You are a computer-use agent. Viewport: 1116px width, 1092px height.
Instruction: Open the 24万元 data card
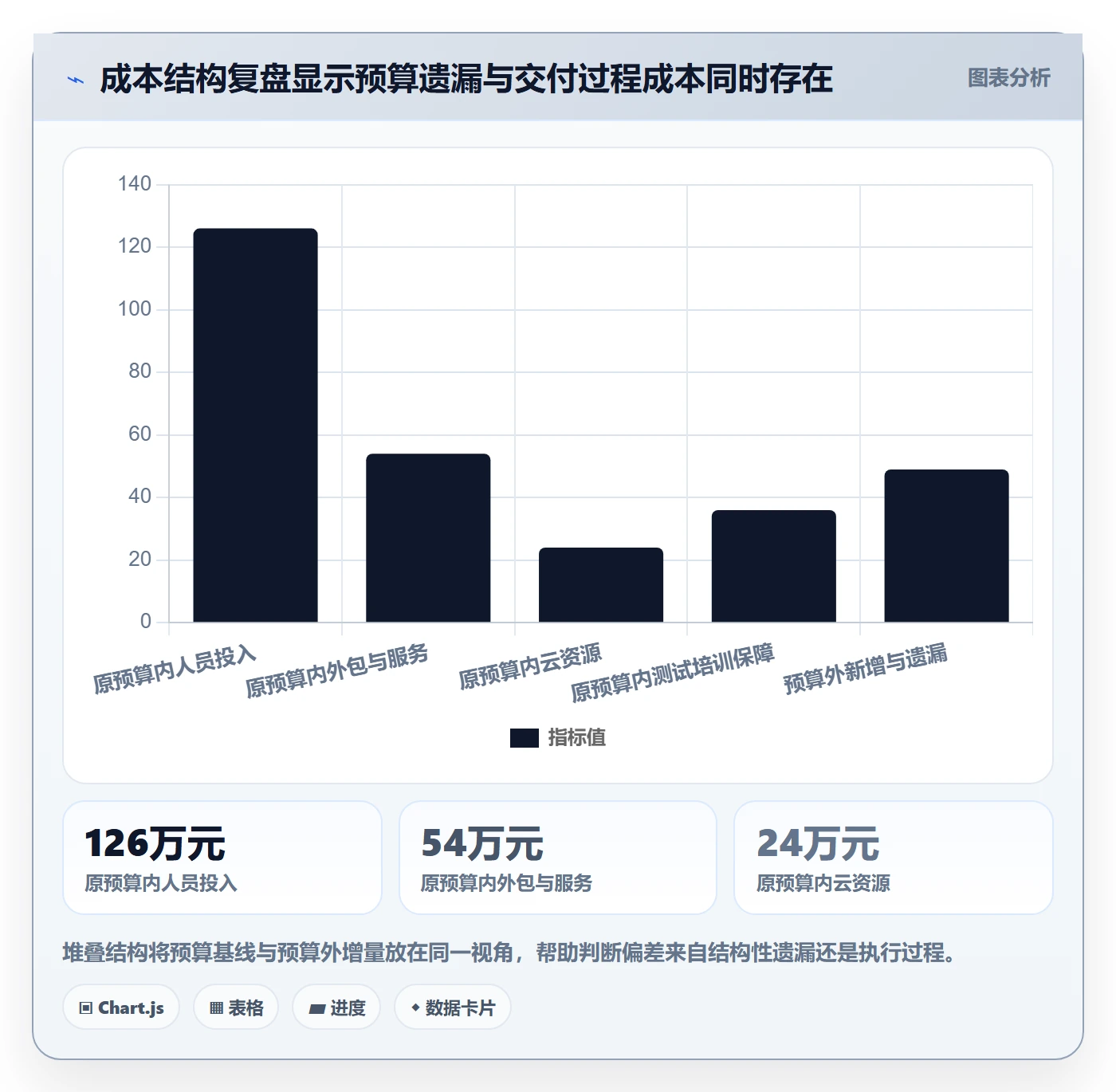(894, 858)
